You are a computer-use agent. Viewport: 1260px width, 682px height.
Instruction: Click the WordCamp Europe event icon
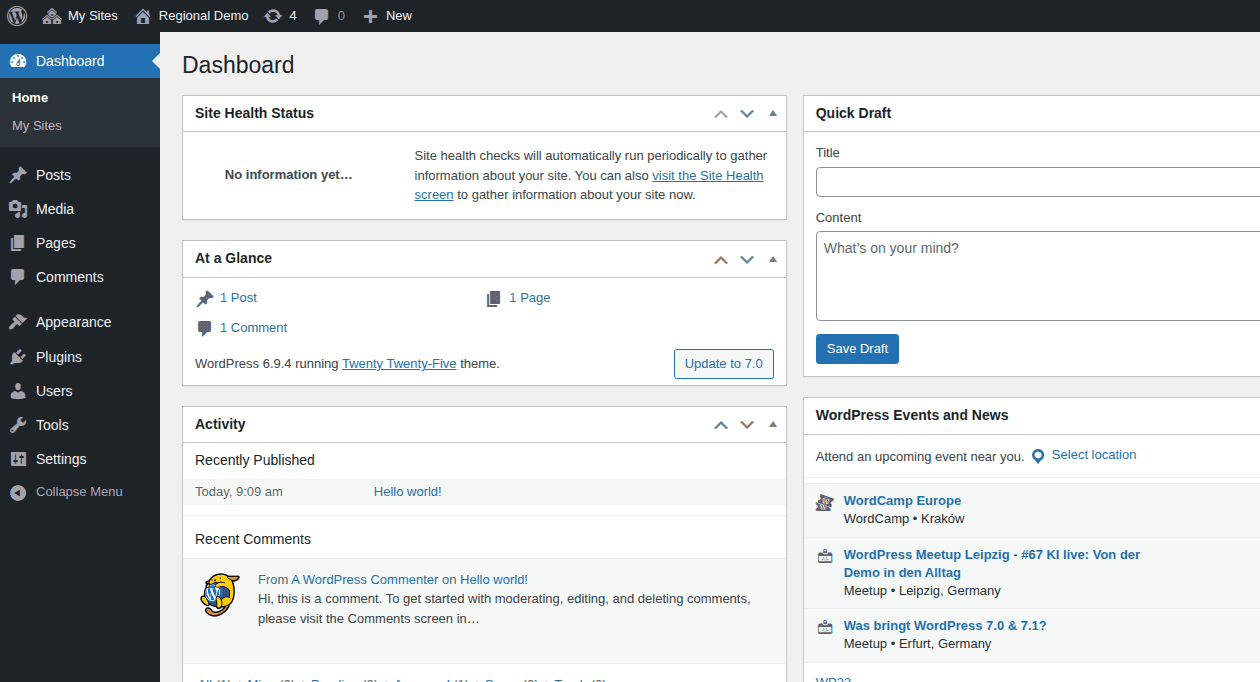(825, 502)
